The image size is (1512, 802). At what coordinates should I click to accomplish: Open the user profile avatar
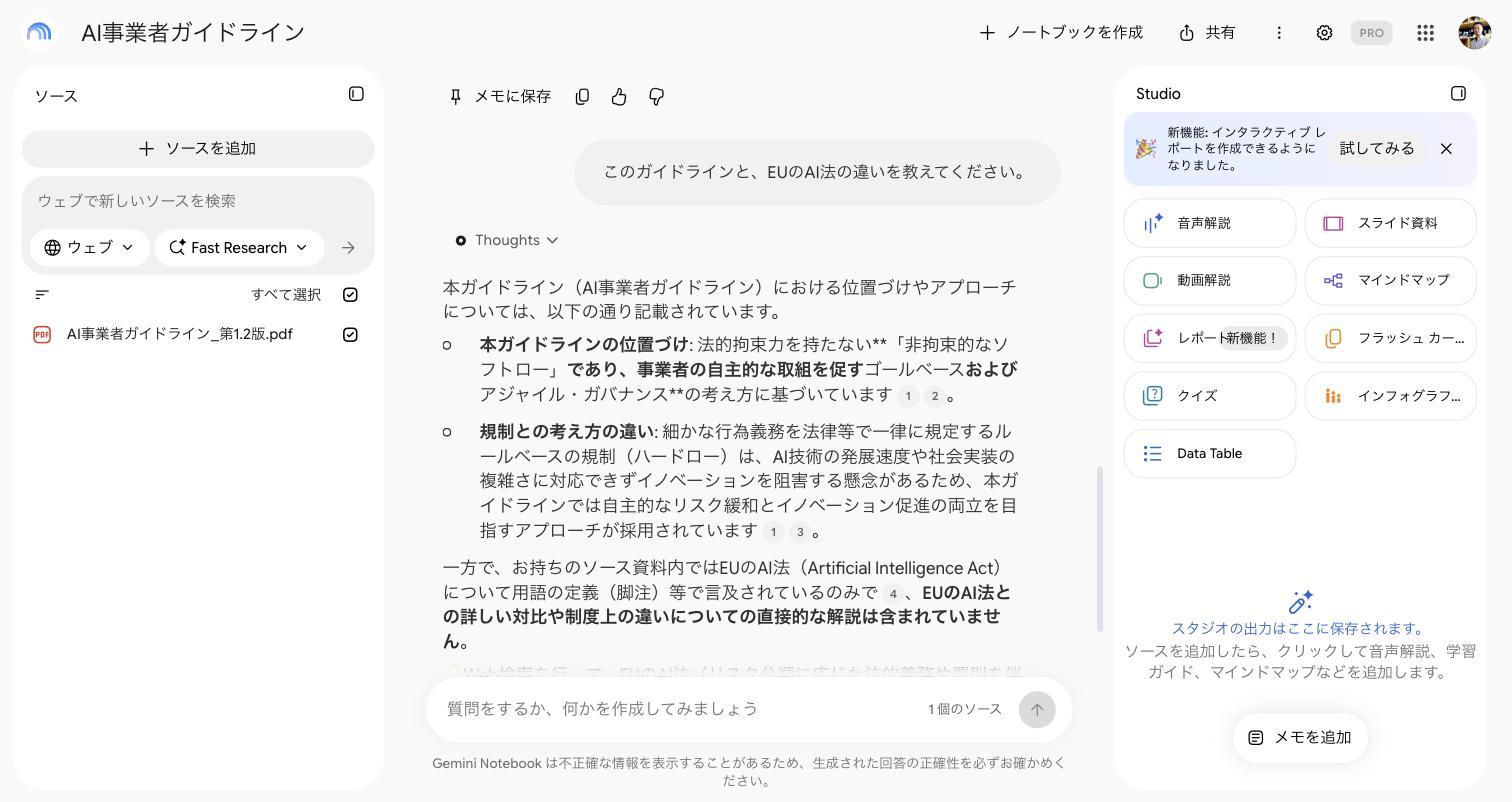(1475, 33)
